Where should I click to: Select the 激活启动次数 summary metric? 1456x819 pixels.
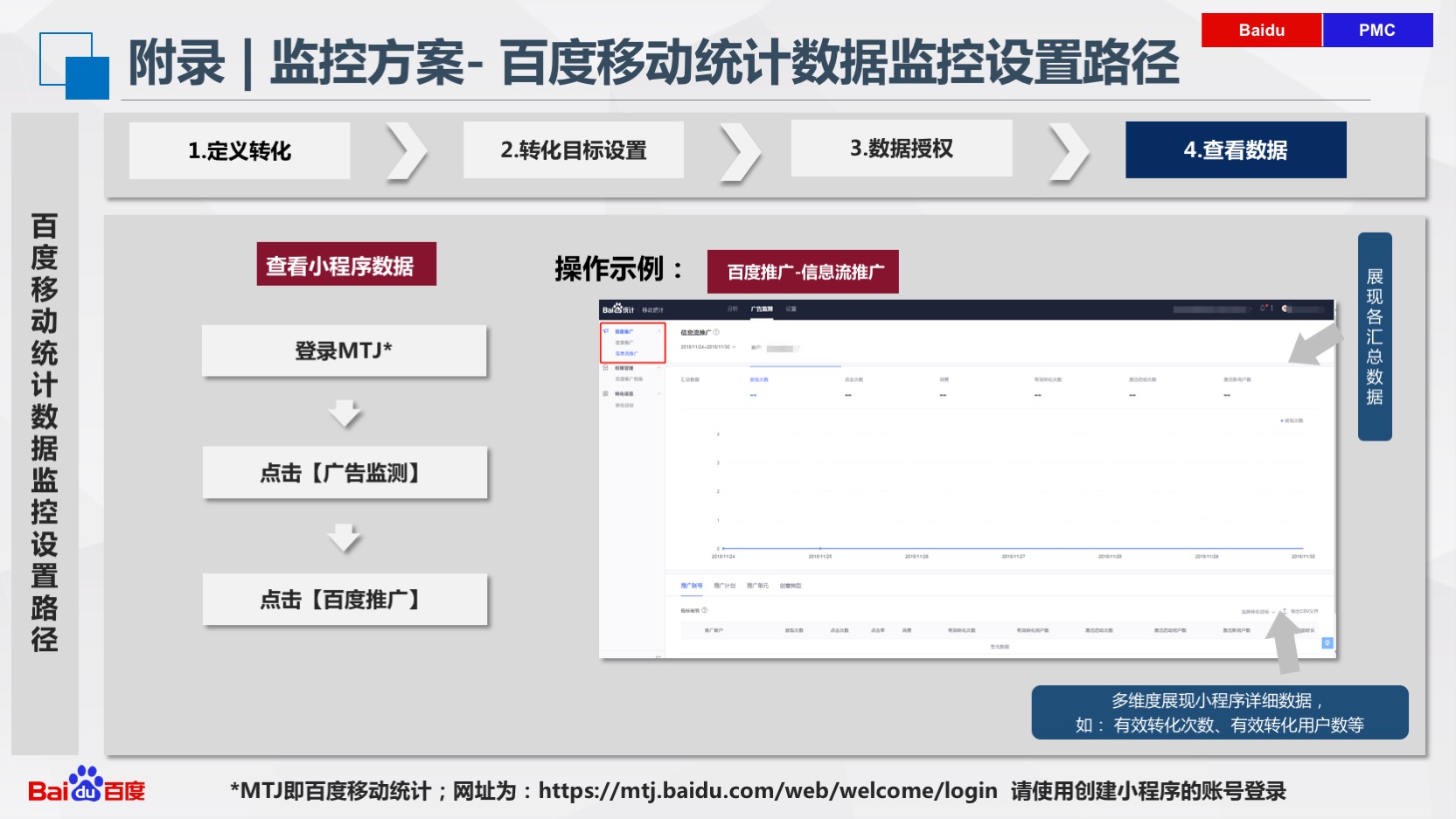click(1142, 379)
